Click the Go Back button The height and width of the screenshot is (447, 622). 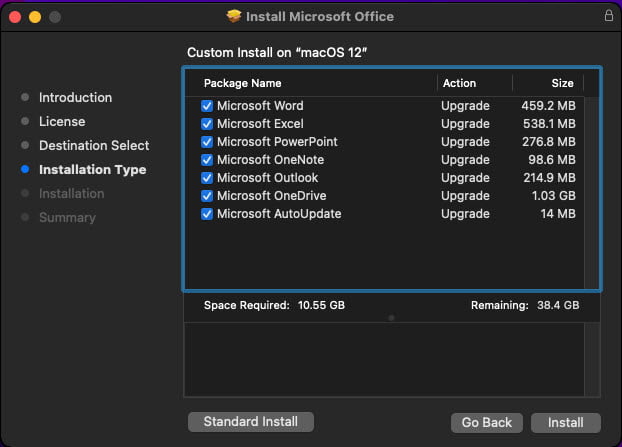(x=487, y=422)
